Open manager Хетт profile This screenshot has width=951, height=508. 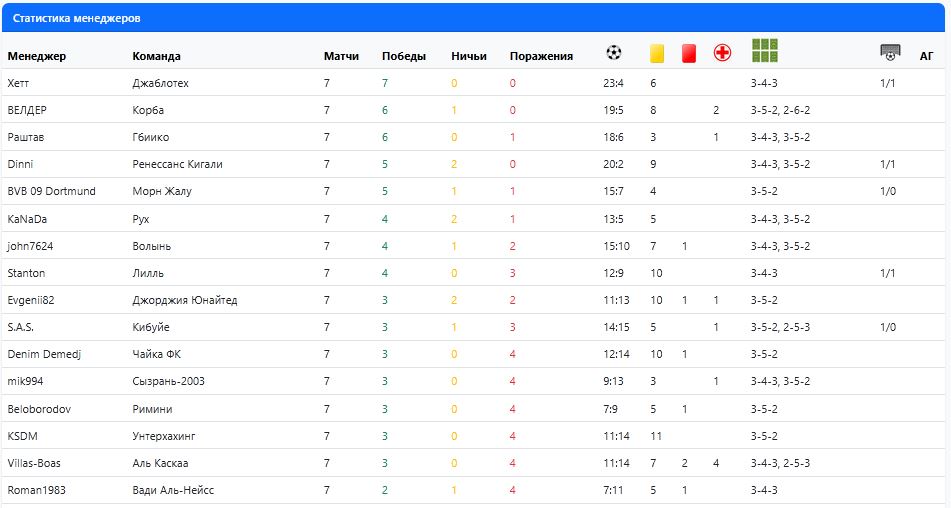coord(18,83)
